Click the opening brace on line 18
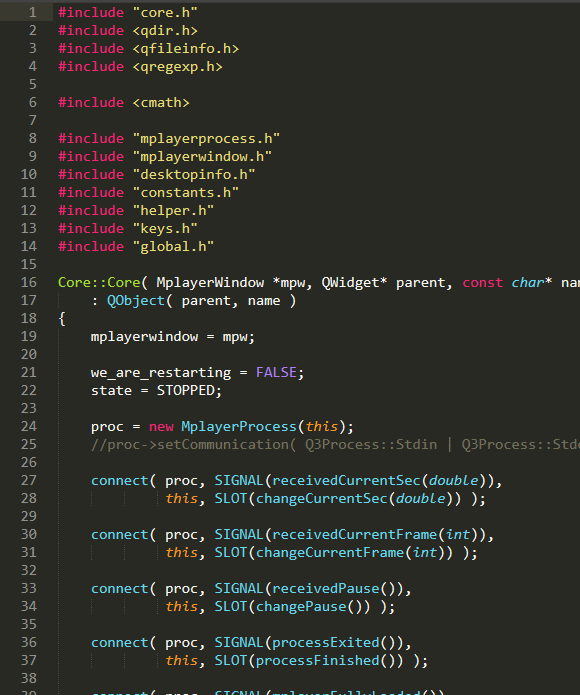The width and height of the screenshot is (580, 695). click(62, 319)
